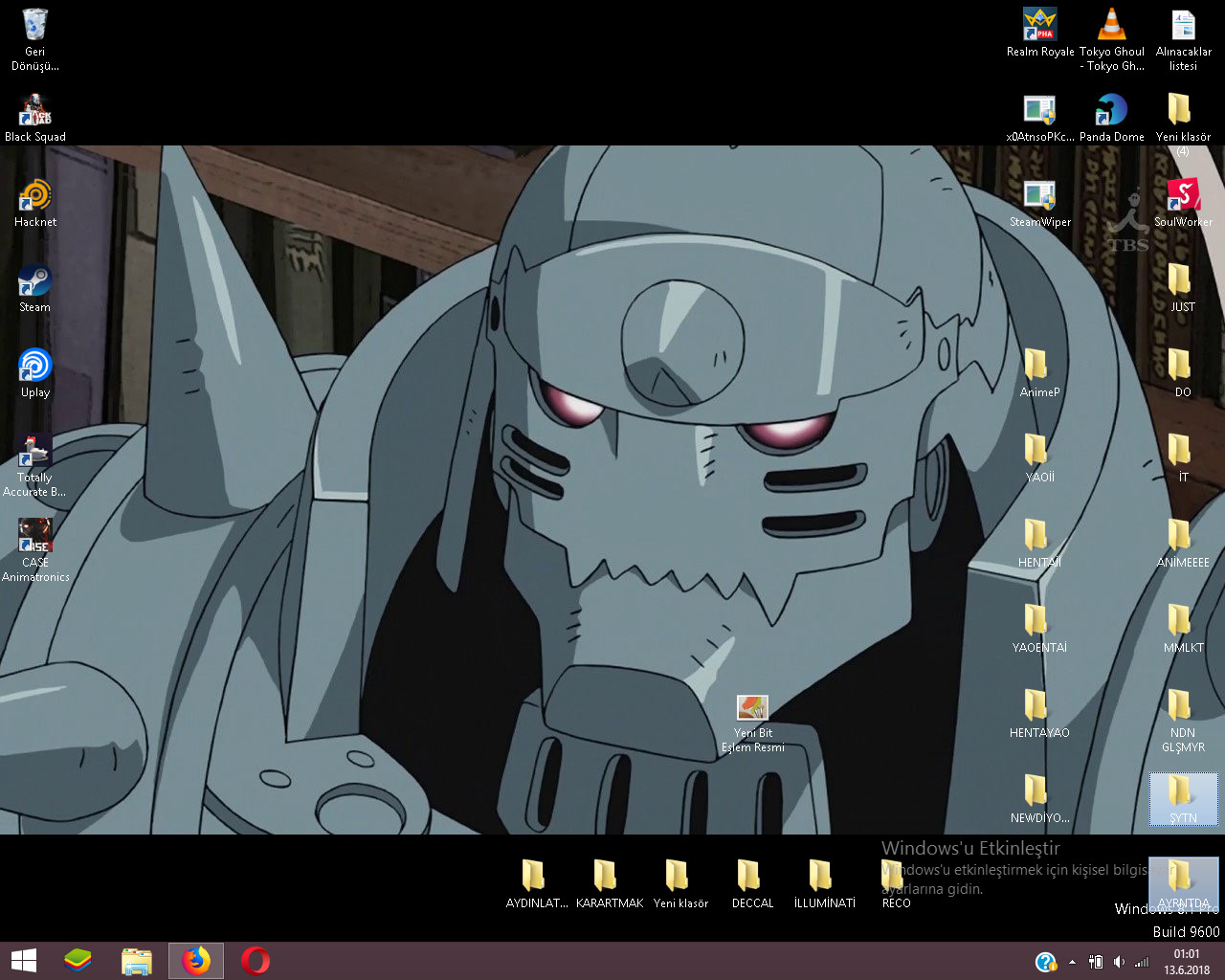Select the RECO folder
Viewport: 1225px width, 980px height.
coord(897,883)
